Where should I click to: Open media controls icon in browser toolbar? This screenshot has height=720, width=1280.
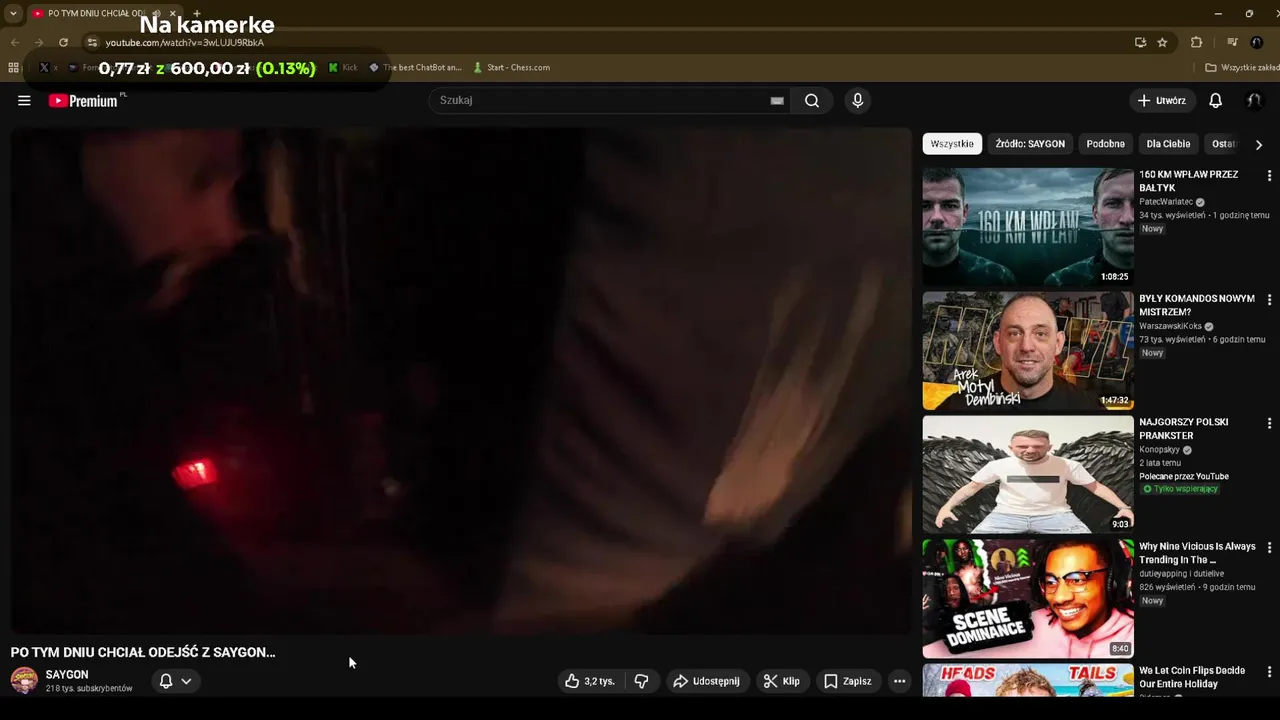pyautogui.click(x=1232, y=42)
